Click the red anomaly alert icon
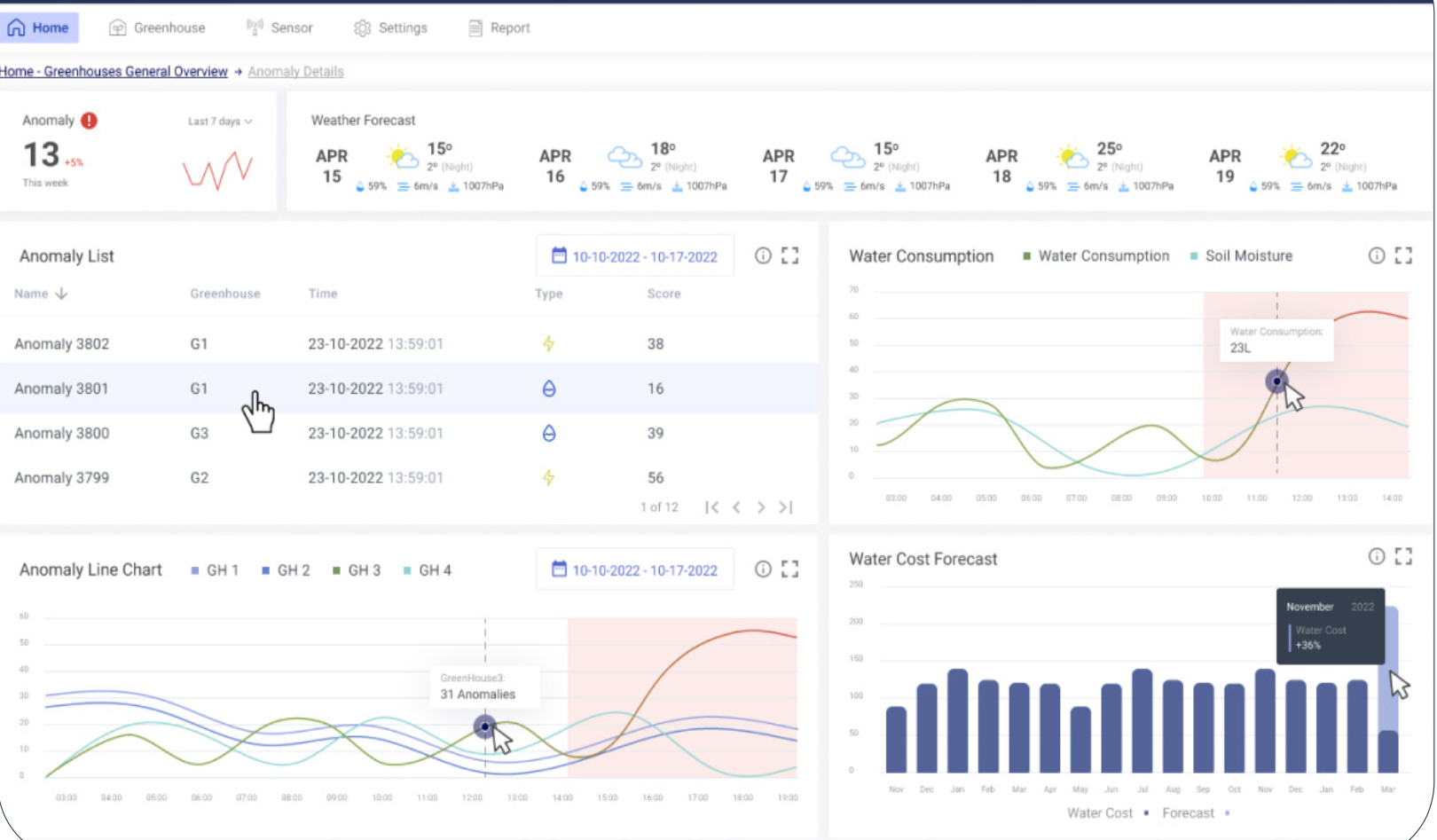The image size is (1437, 840). click(89, 121)
